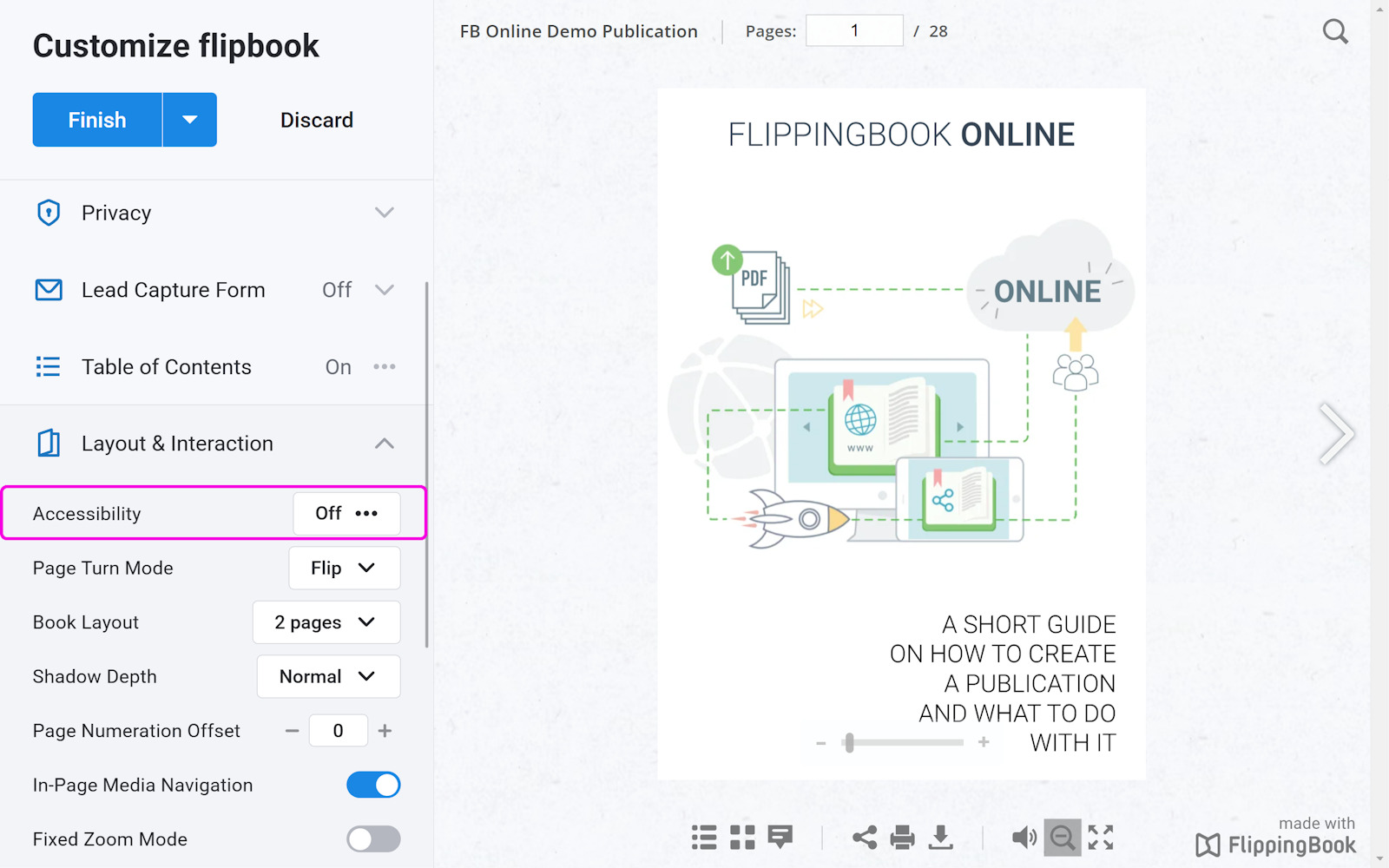The height and width of the screenshot is (868, 1389).
Task: Click the page number input field
Action: point(854,31)
